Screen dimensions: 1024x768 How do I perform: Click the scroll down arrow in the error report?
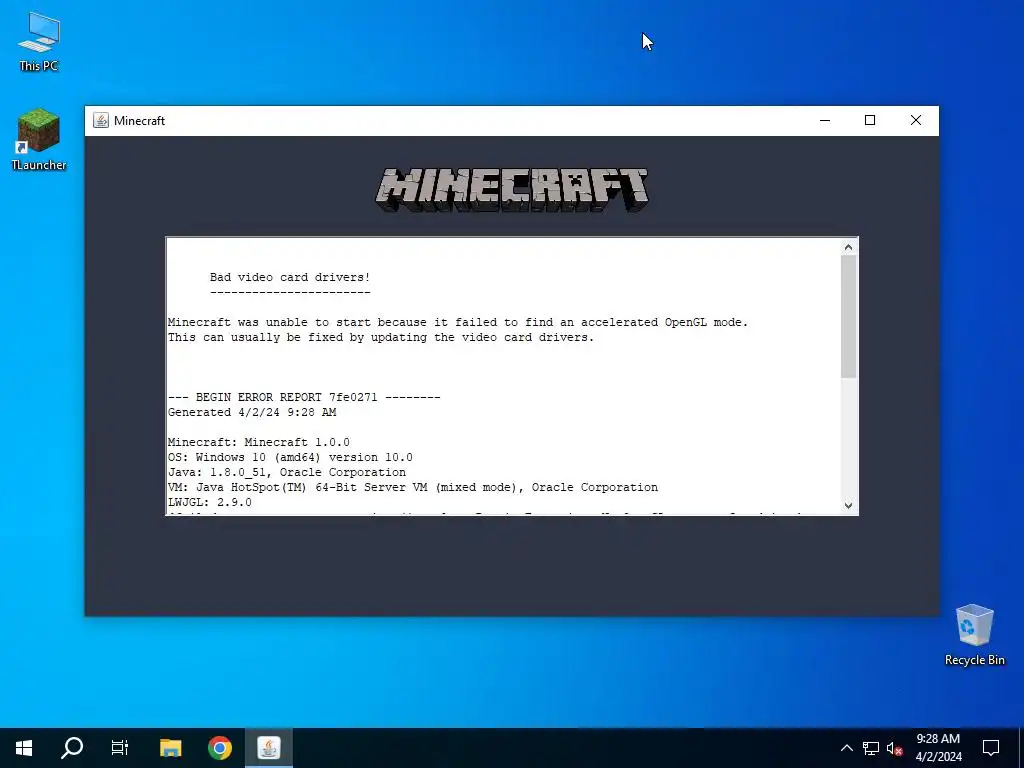(848, 505)
